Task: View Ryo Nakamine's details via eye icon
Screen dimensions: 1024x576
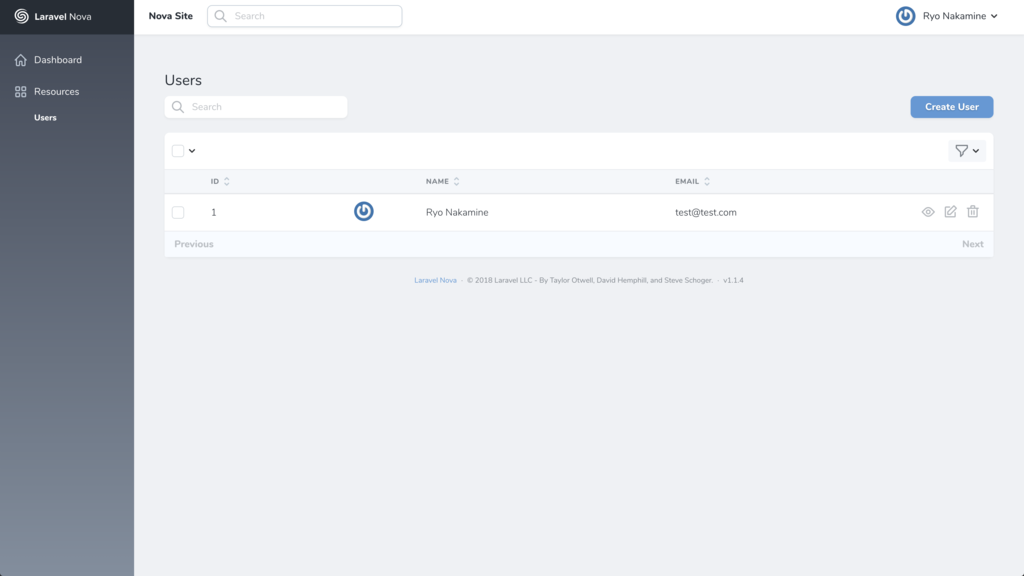Action: tap(928, 211)
